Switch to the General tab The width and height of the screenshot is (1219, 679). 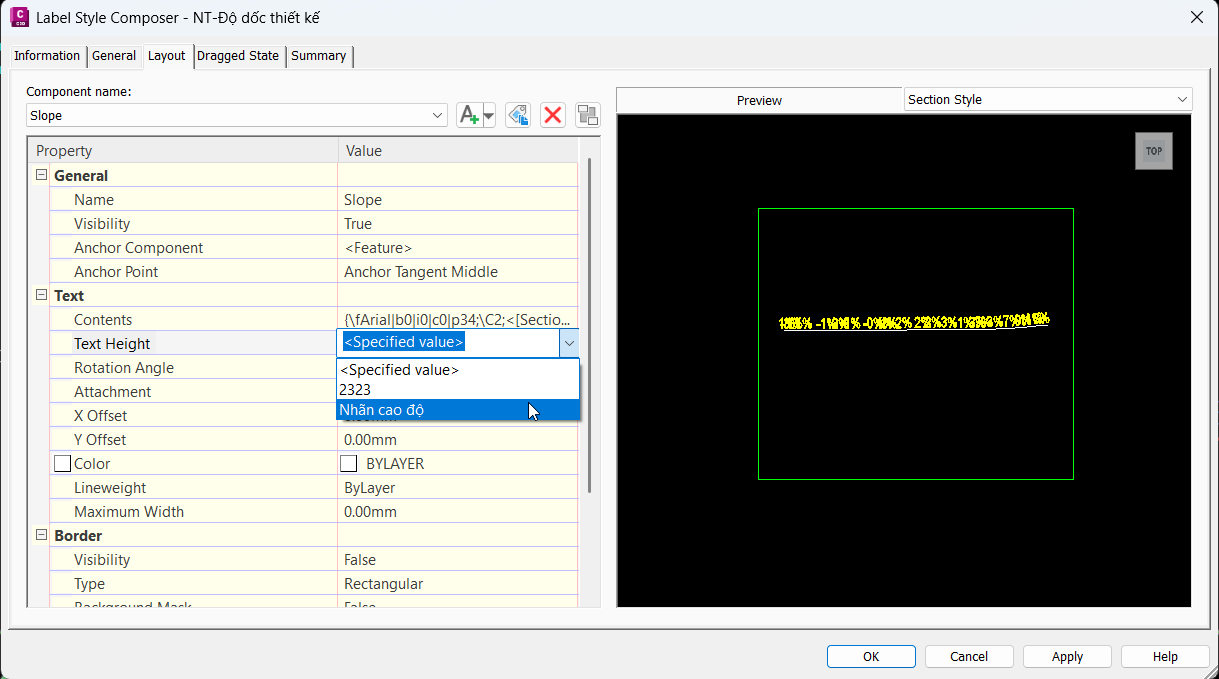(114, 56)
